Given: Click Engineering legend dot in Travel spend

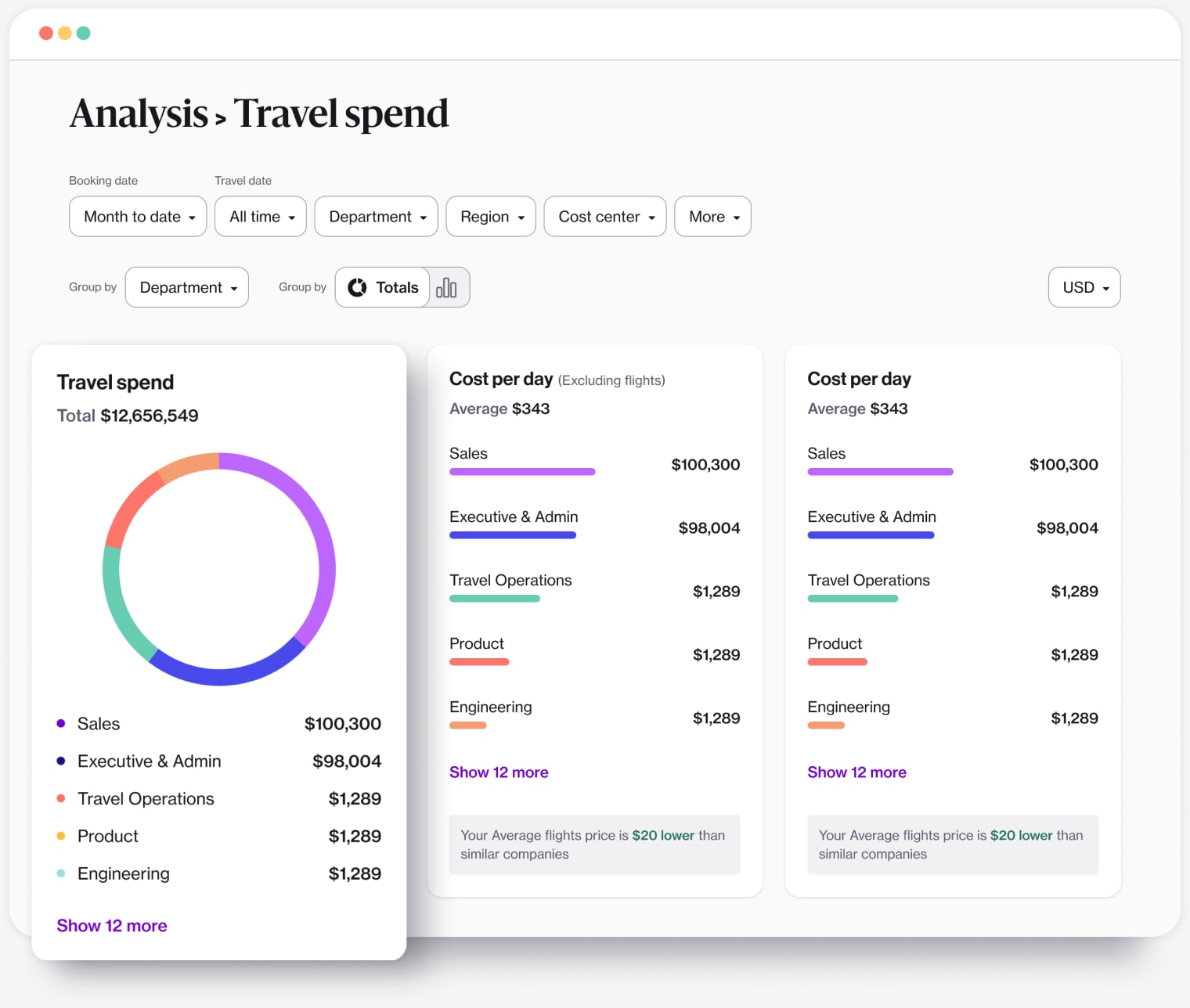Looking at the screenshot, I should click(x=61, y=873).
